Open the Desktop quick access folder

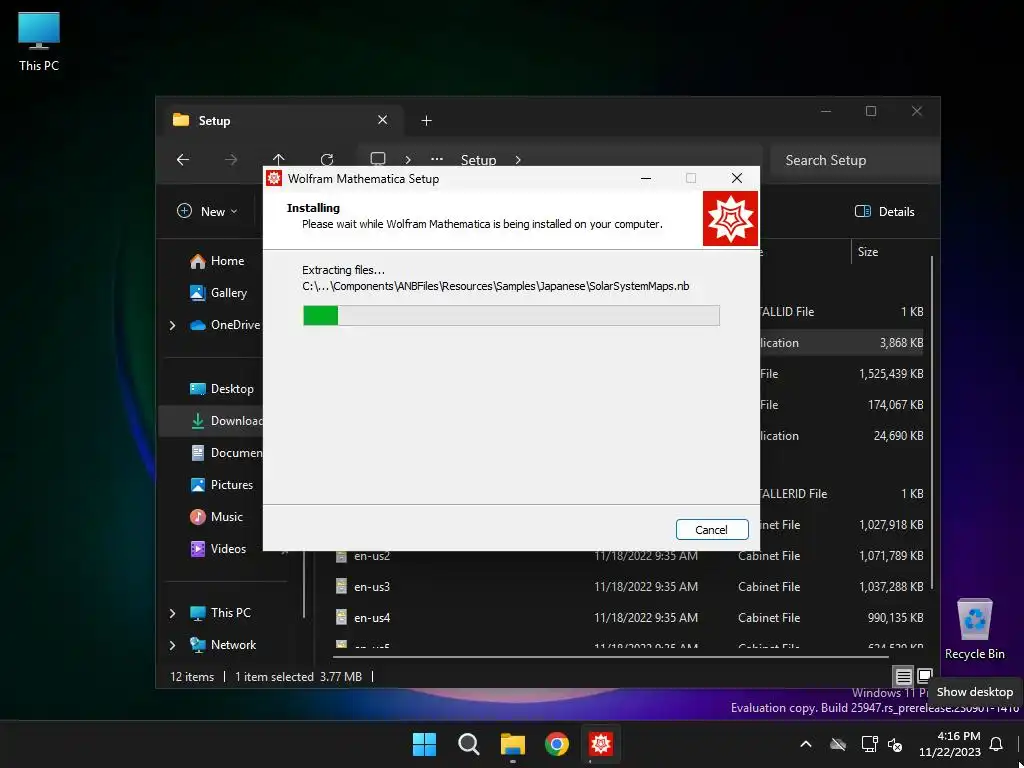[221, 389]
